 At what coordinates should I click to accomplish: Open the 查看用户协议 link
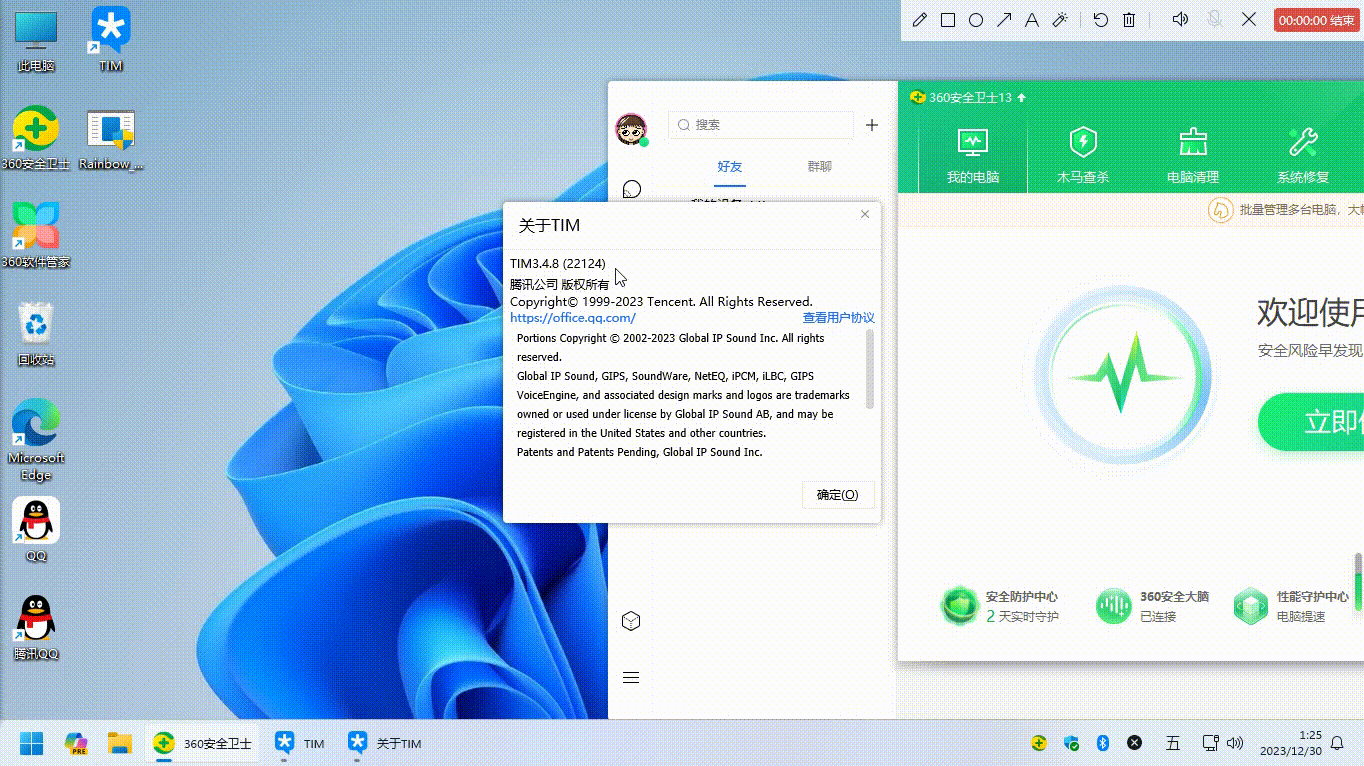(839, 318)
